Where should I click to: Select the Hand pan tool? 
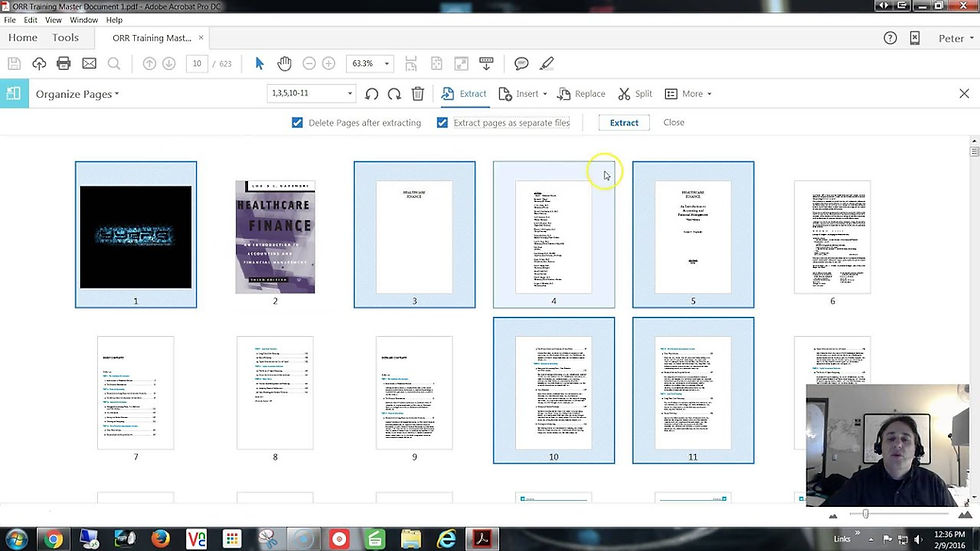click(284, 63)
